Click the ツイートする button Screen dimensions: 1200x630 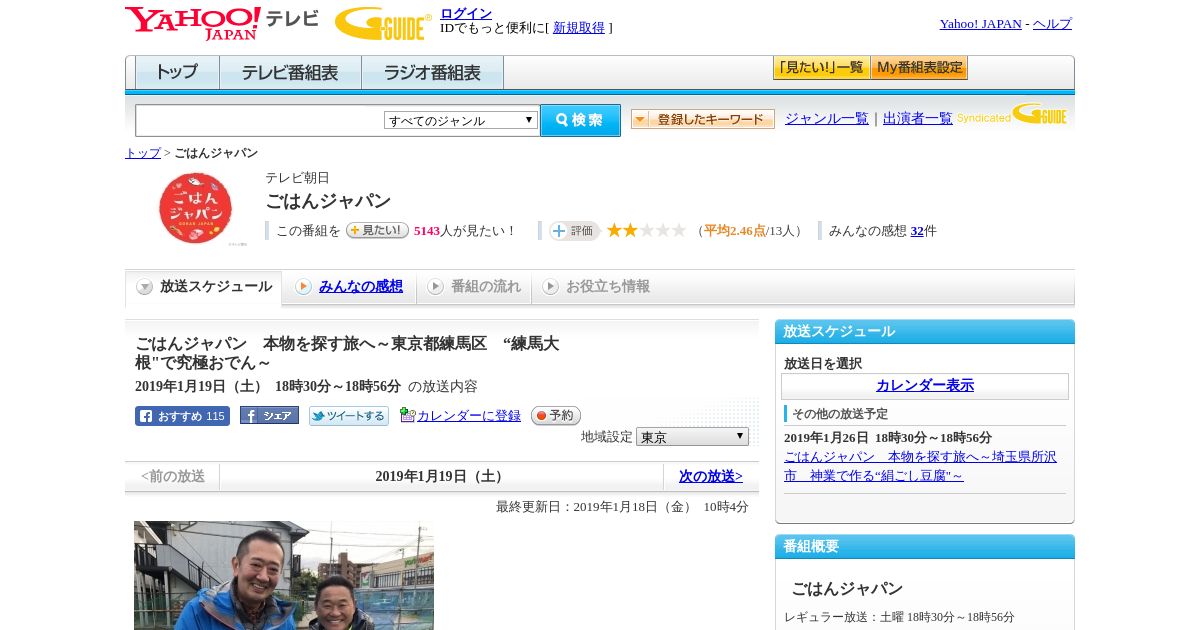(x=348, y=416)
